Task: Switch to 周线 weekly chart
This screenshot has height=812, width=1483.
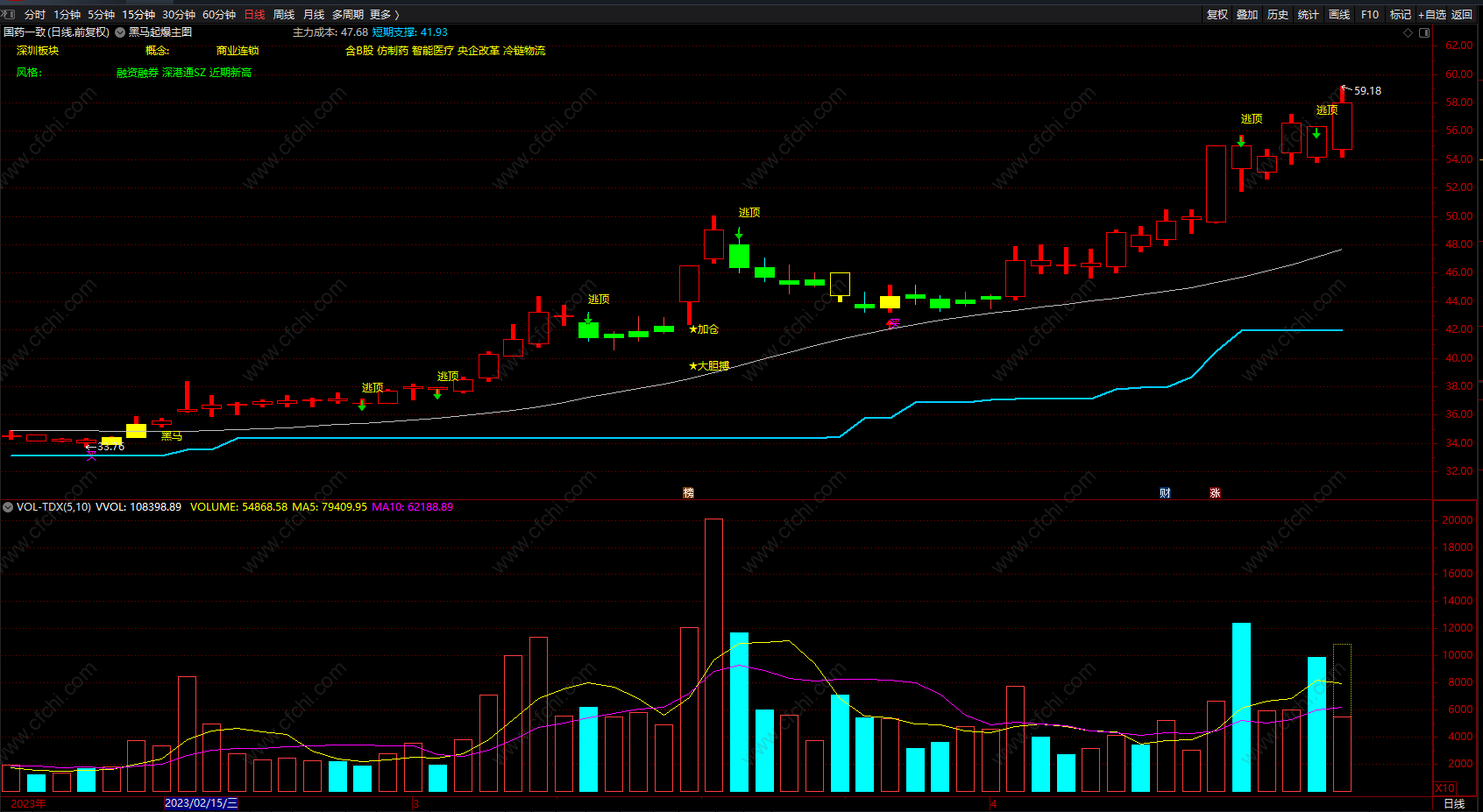Action: [x=284, y=14]
